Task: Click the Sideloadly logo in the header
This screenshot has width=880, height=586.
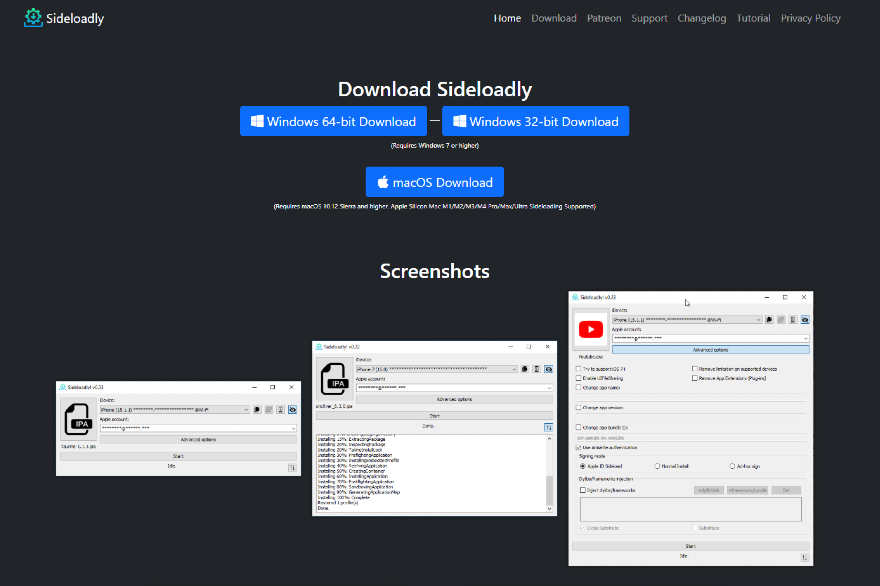Action: click(34, 18)
